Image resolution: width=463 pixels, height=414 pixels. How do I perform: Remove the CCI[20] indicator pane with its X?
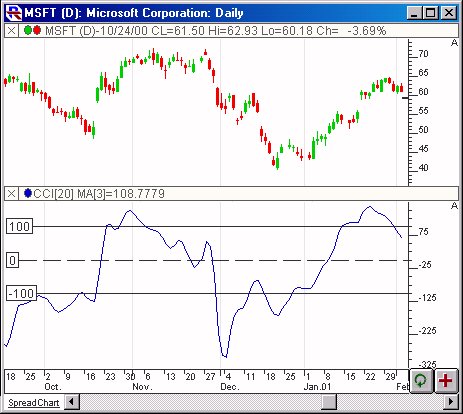pos(11,193)
